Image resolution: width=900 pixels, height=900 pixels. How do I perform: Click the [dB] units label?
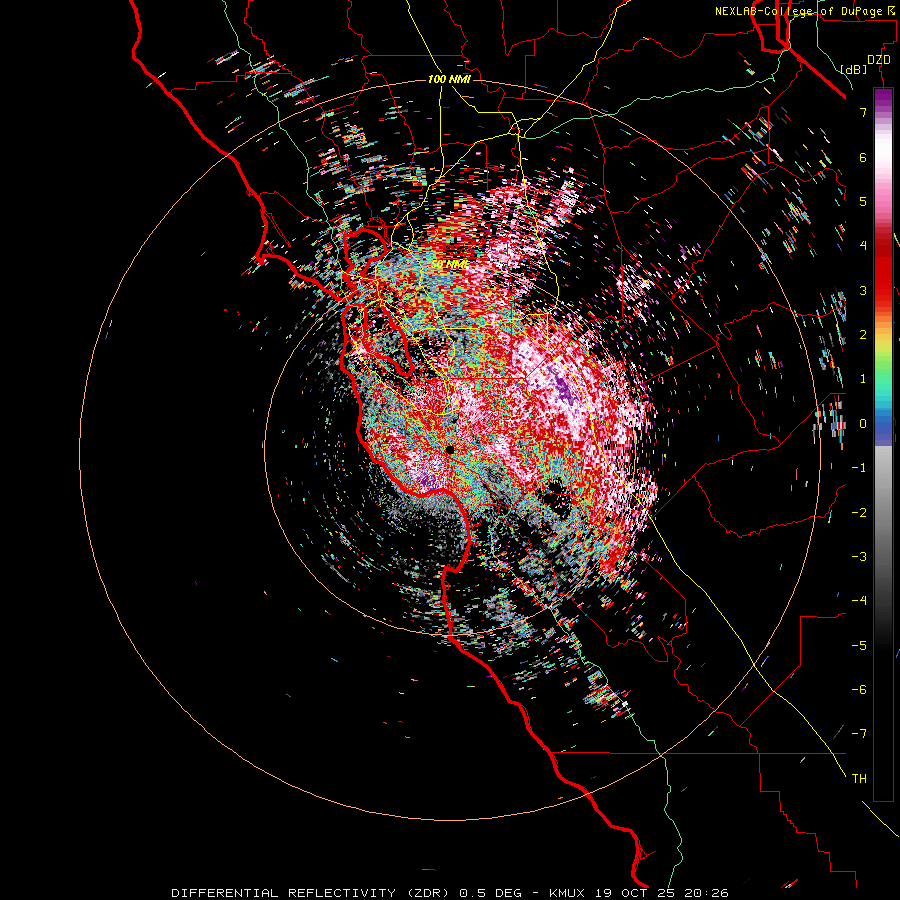pyautogui.click(x=853, y=69)
